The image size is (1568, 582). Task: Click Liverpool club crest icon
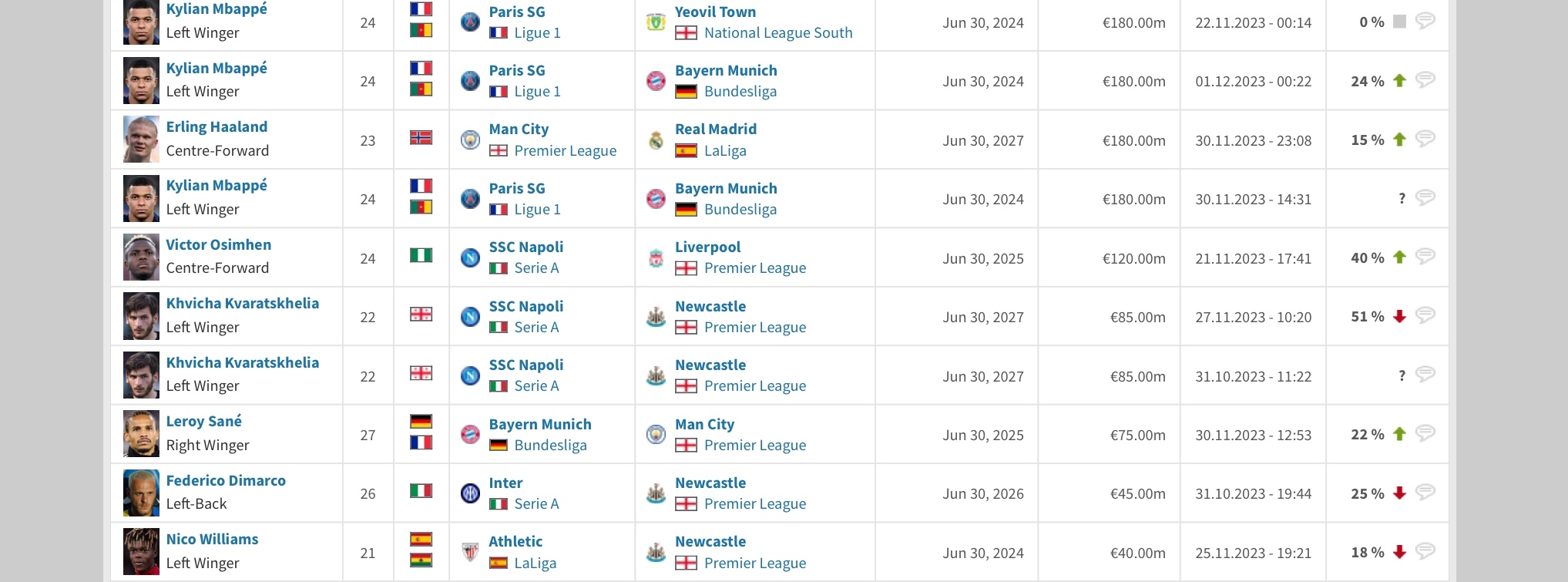click(656, 258)
